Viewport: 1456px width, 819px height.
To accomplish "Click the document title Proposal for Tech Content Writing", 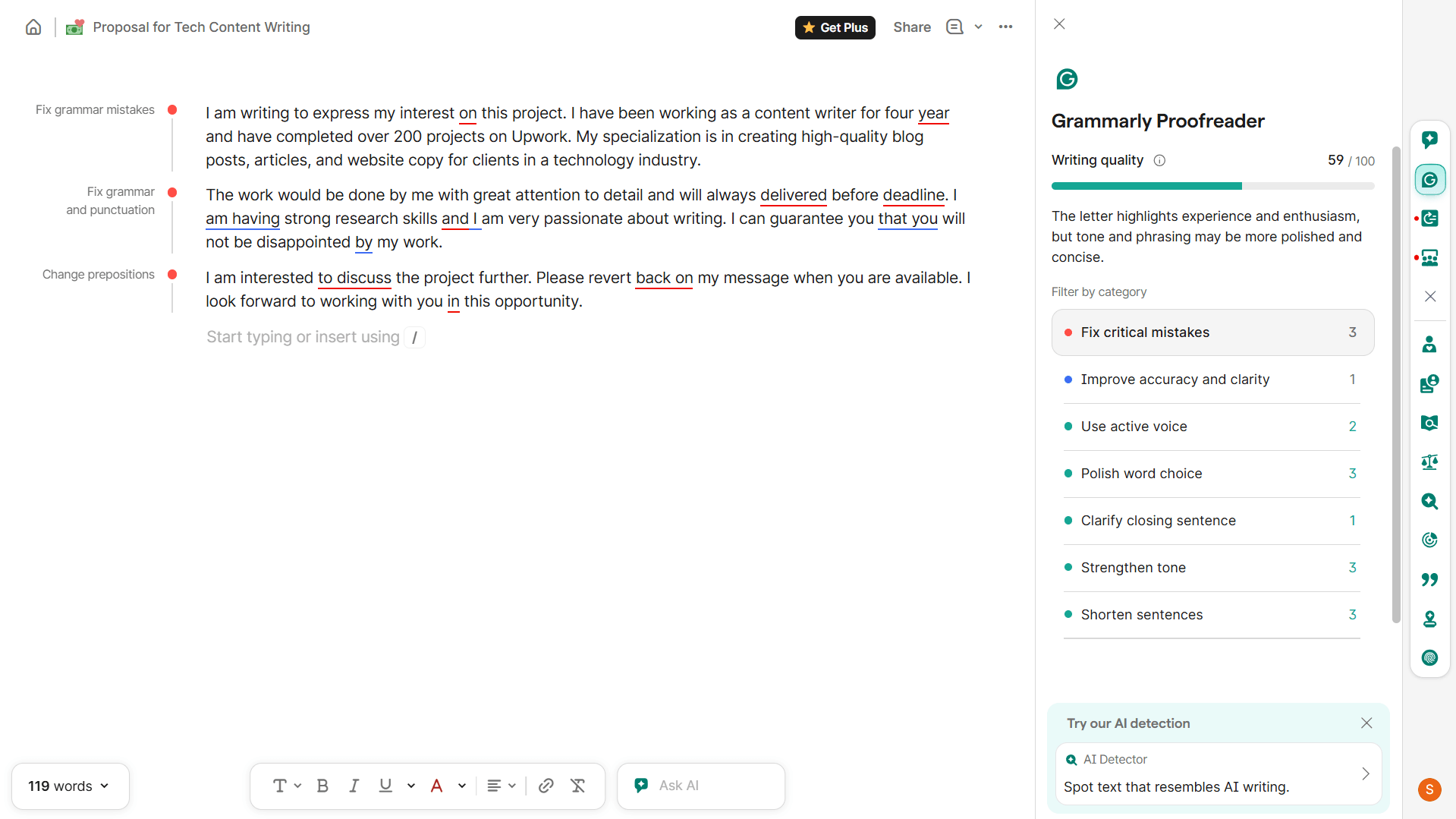I will (201, 27).
